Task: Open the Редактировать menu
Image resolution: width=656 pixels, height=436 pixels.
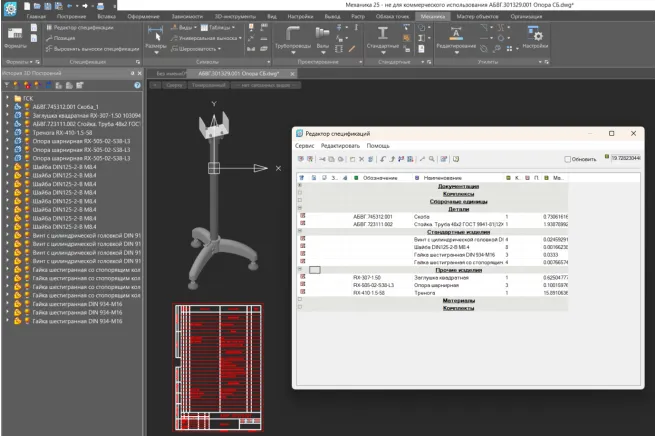Action: [x=340, y=146]
